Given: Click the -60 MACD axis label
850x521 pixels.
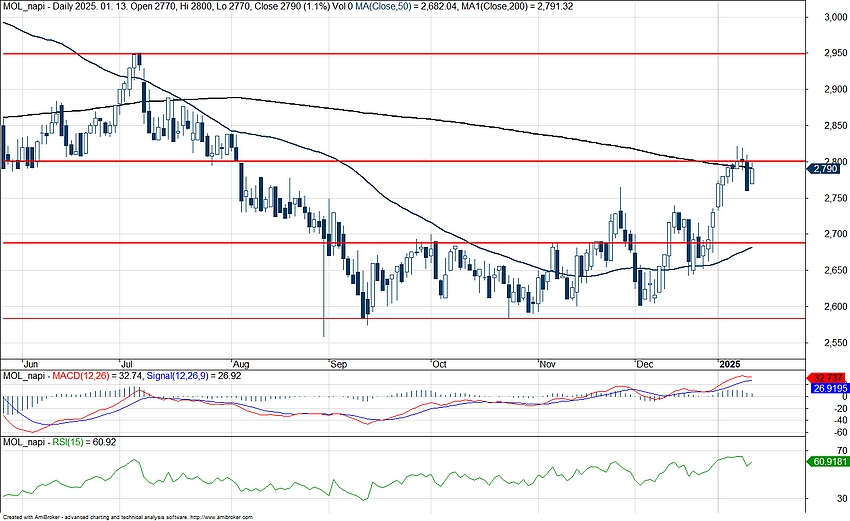Looking at the screenshot, I should (840, 432).
